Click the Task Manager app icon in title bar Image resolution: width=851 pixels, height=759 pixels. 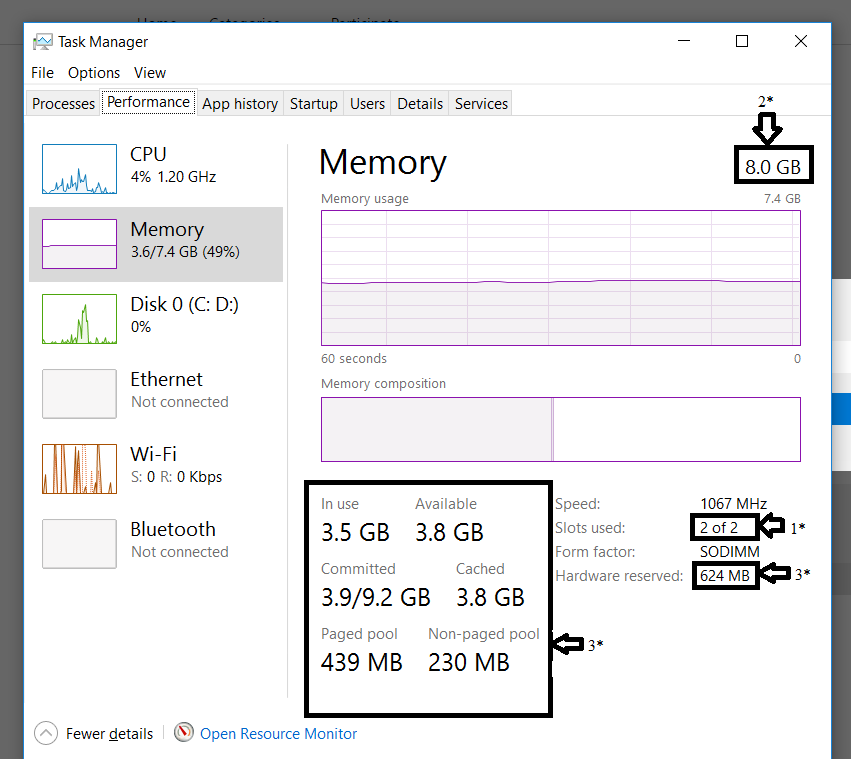[43, 42]
